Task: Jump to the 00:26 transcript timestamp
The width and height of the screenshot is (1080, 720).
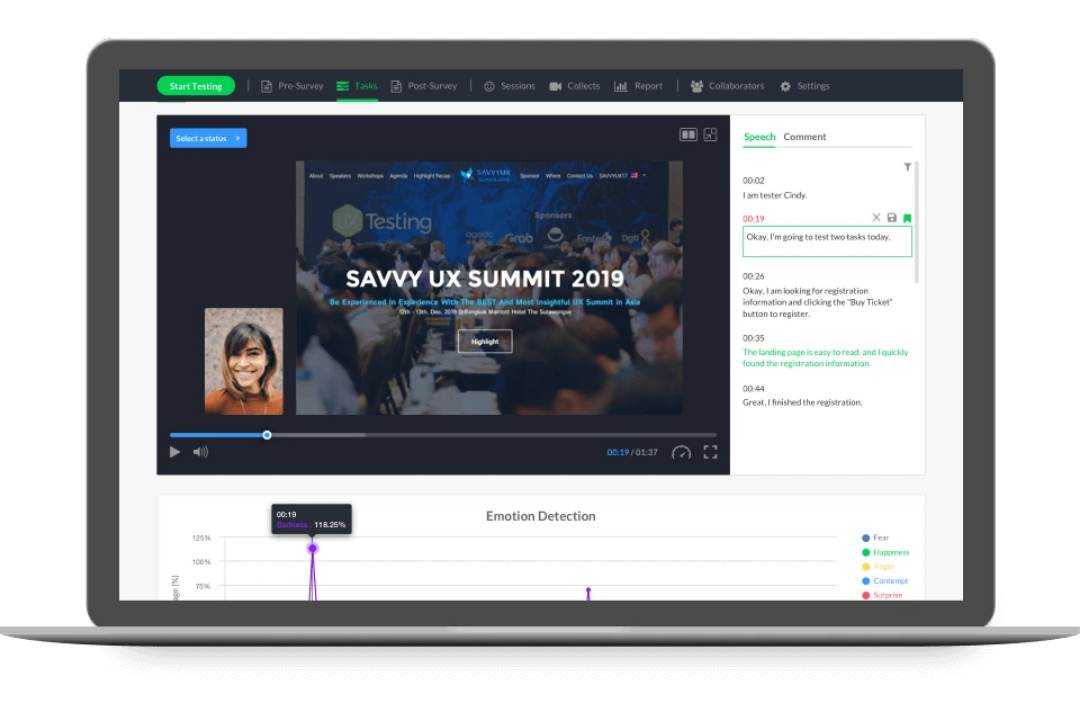Action: (754, 276)
